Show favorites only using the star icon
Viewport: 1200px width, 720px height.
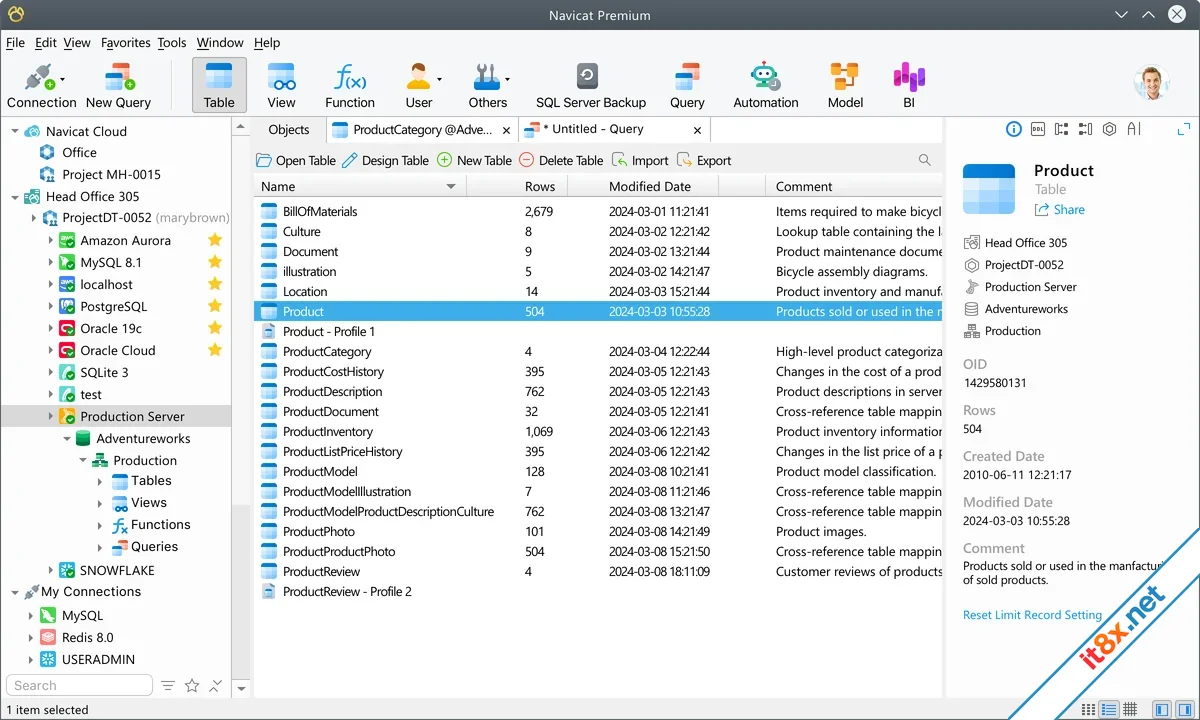(192, 685)
